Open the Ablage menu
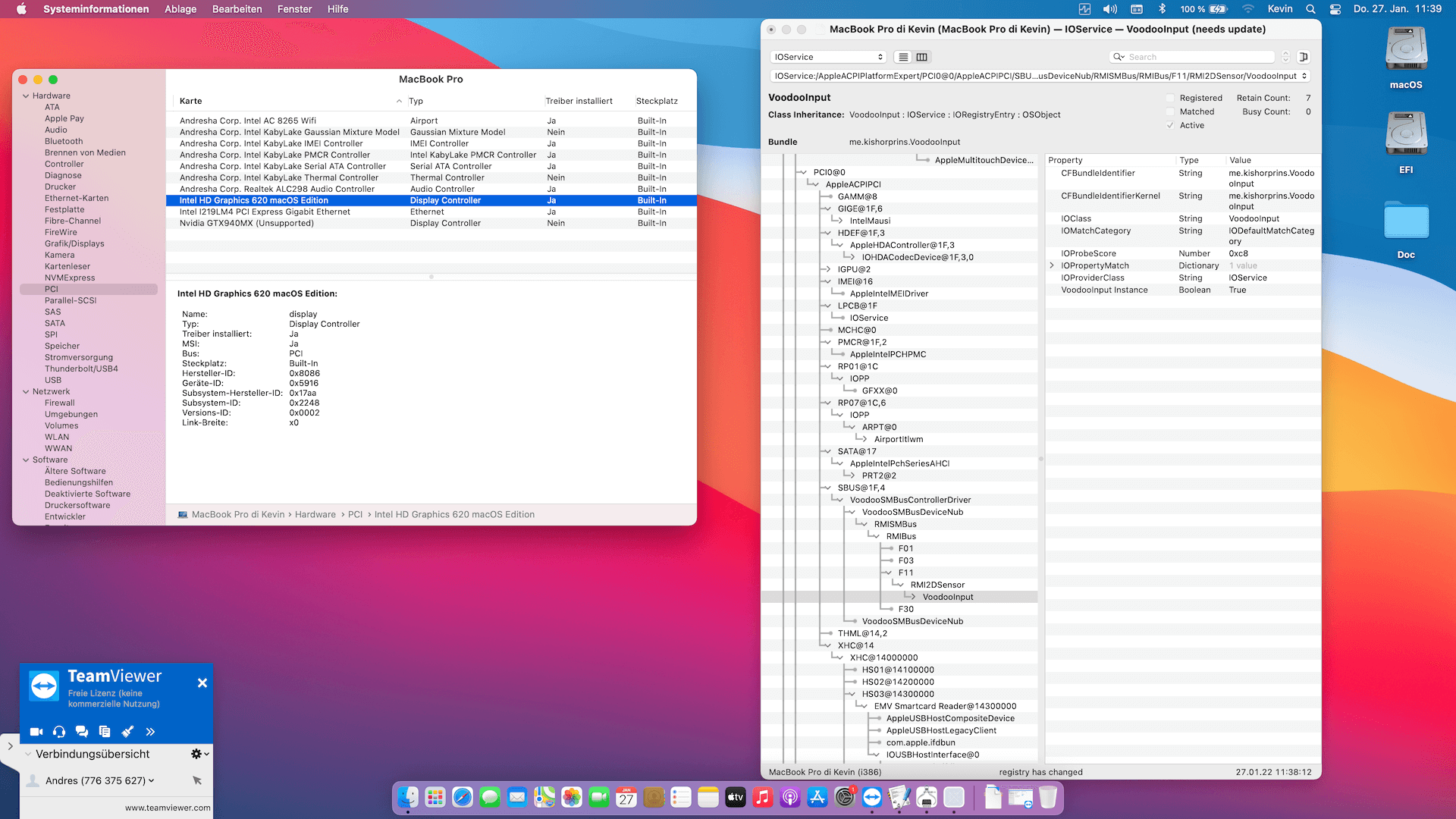 180,9
